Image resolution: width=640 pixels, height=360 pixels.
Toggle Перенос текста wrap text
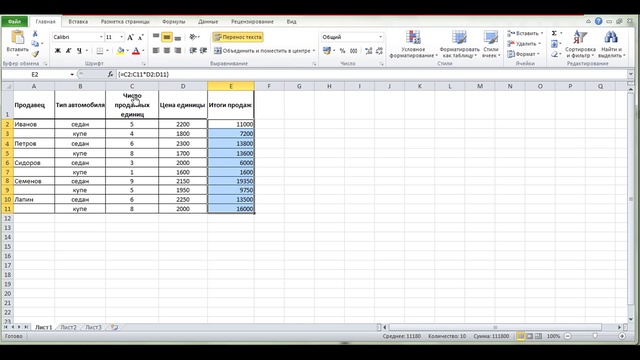pyautogui.click(x=238, y=37)
